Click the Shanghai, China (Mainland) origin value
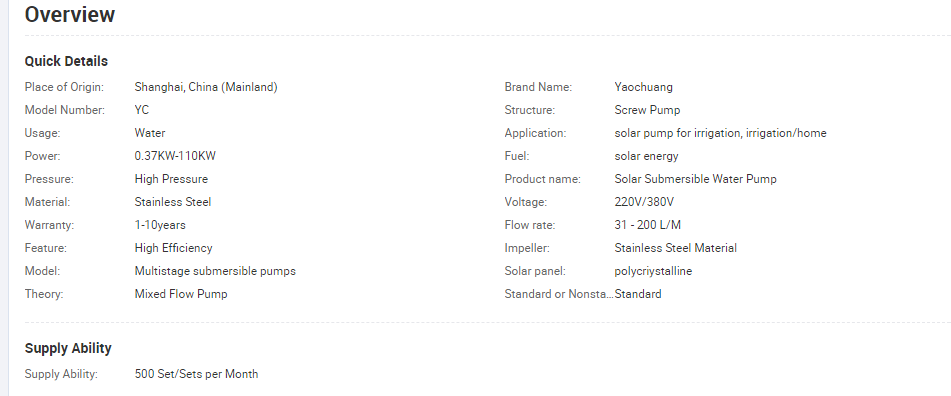Screen dimensions: 951x396 (206, 87)
